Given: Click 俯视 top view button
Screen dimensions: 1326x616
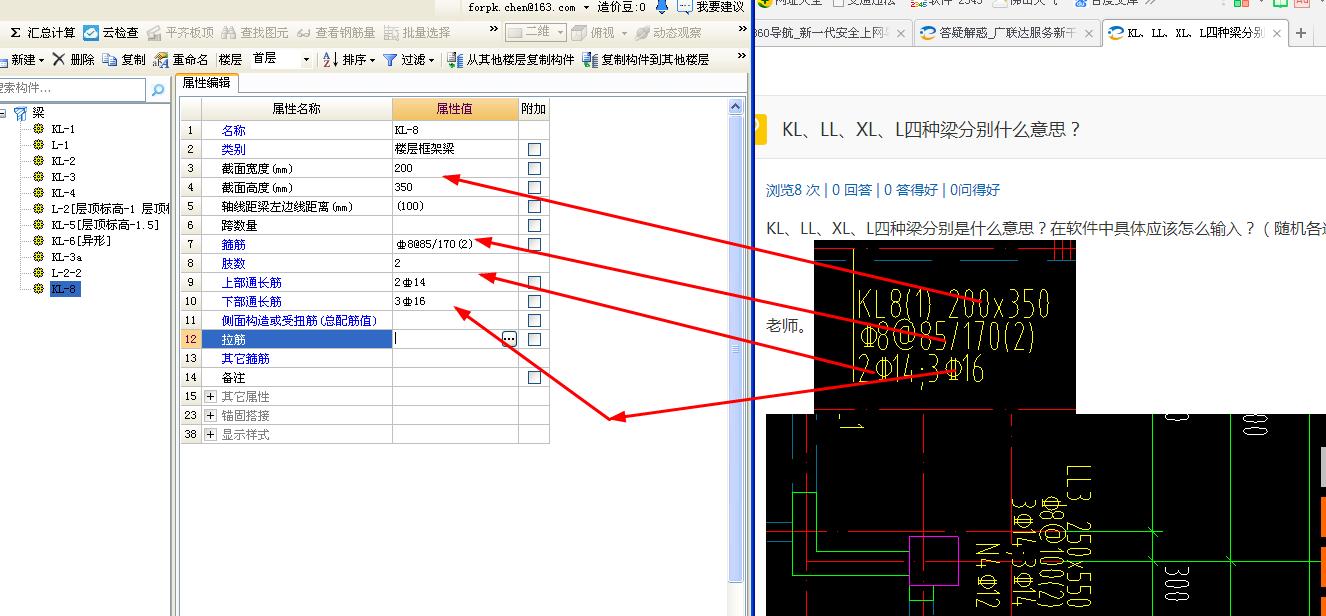Looking at the screenshot, I should 600,33.
